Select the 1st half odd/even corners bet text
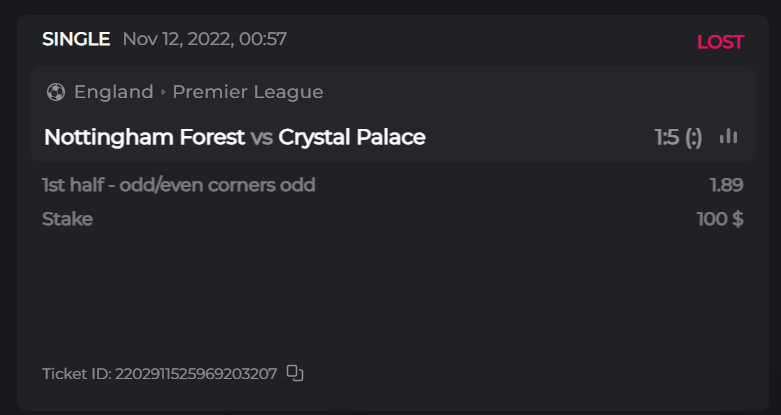The width and height of the screenshot is (781, 415). pos(179,185)
